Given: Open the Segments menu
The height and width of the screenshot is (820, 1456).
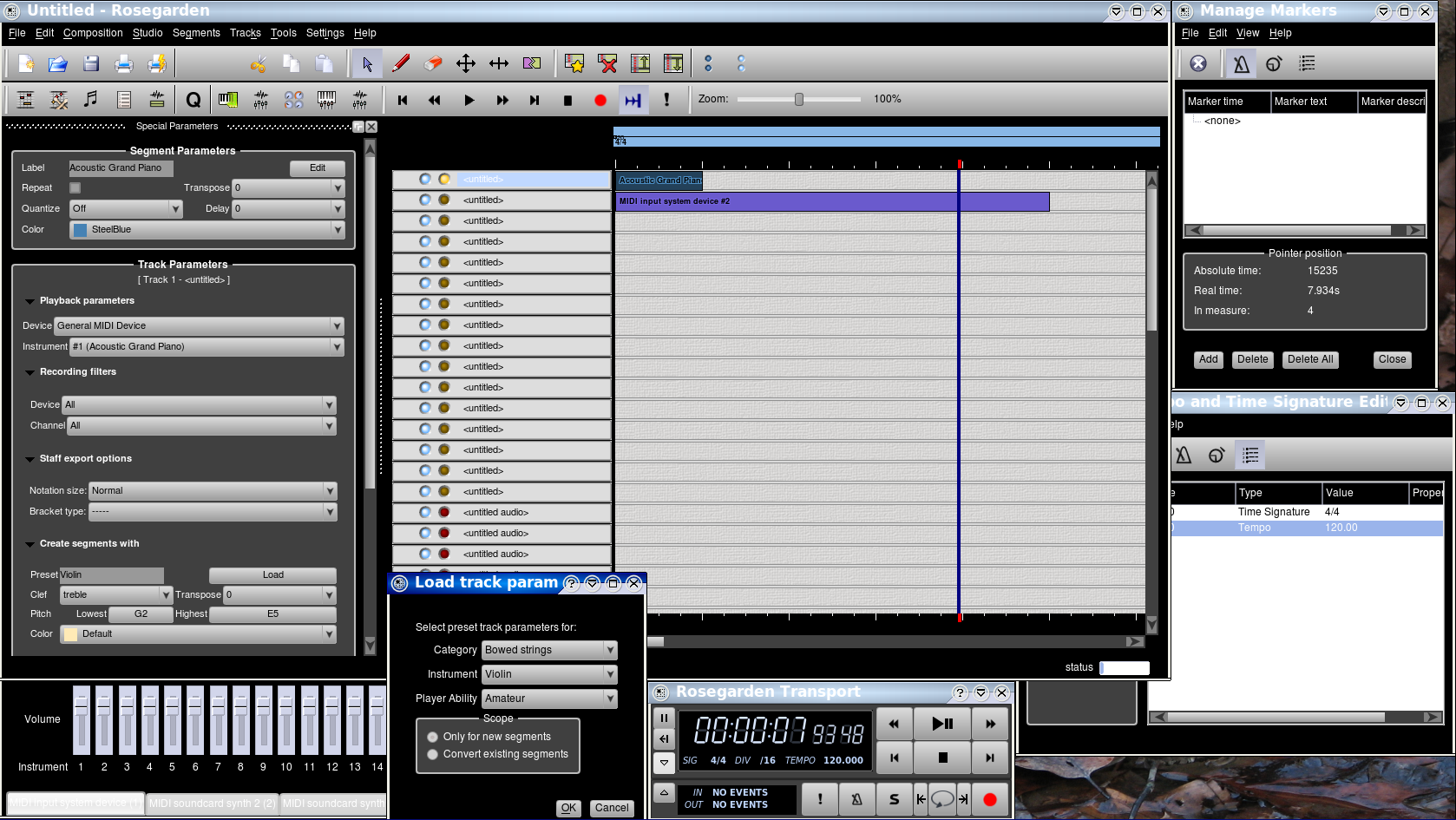Looking at the screenshot, I should (x=196, y=33).
